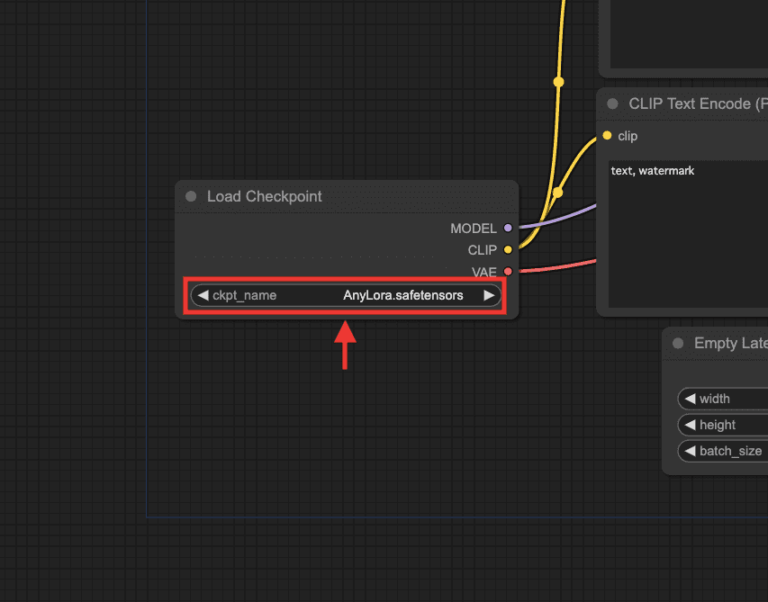Click the yellow CLIP output port
The image size is (768, 602).
tap(508, 250)
